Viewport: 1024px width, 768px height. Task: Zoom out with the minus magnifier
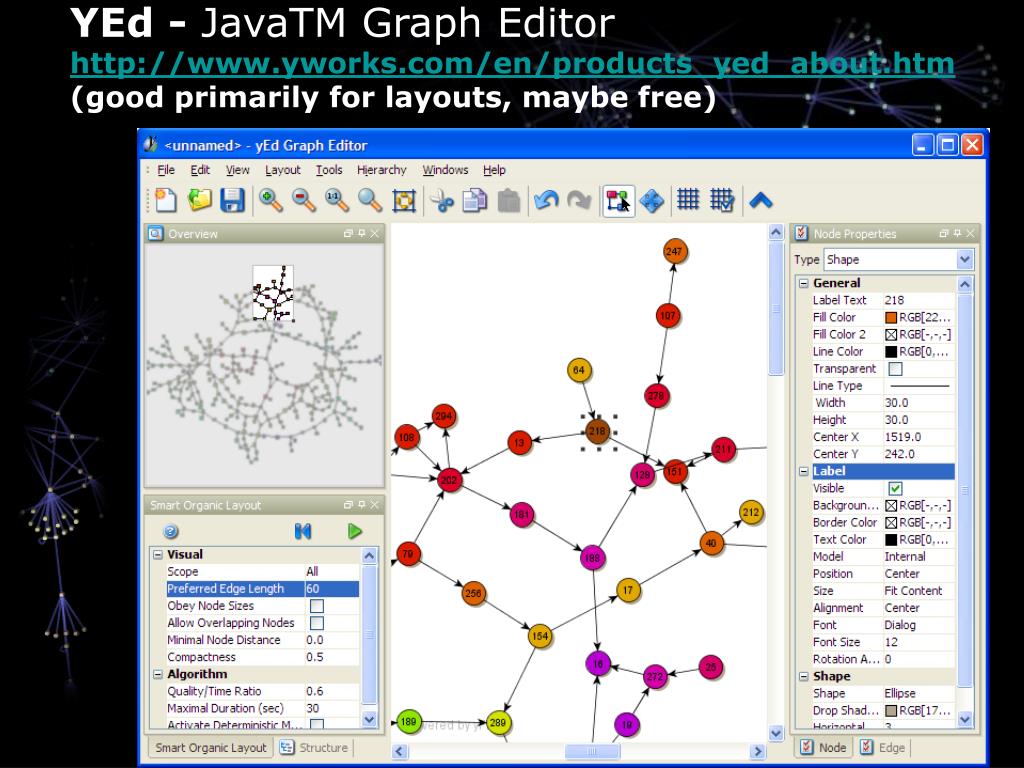pyautogui.click(x=304, y=200)
